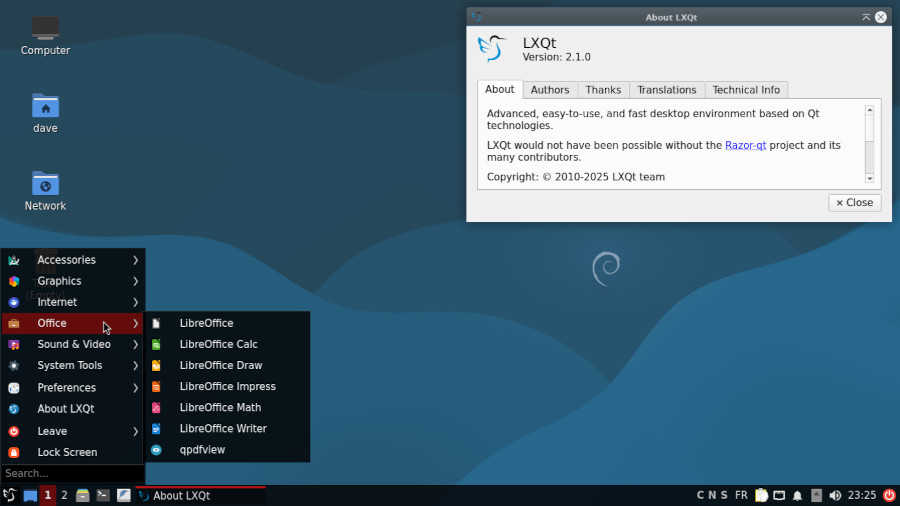Image resolution: width=900 pixels, height=506 pixels.
Task: Expand the Office submenu arrow
Action: click(135, 324)
